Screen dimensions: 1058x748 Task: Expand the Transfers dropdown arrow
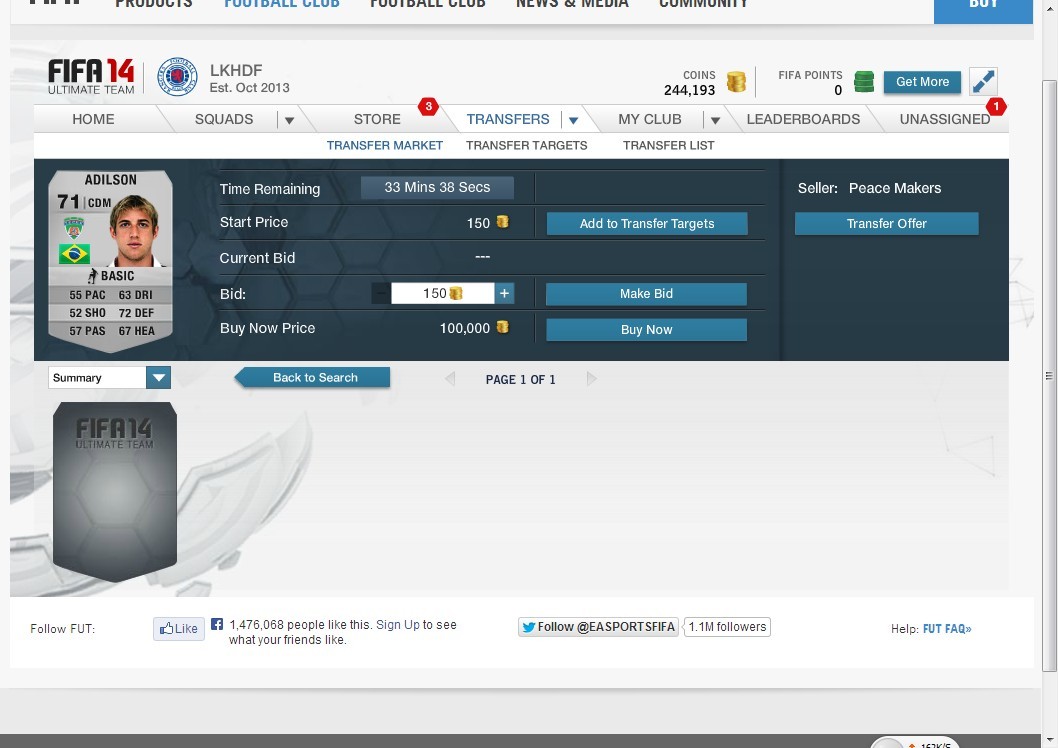(x=574, y=121)
